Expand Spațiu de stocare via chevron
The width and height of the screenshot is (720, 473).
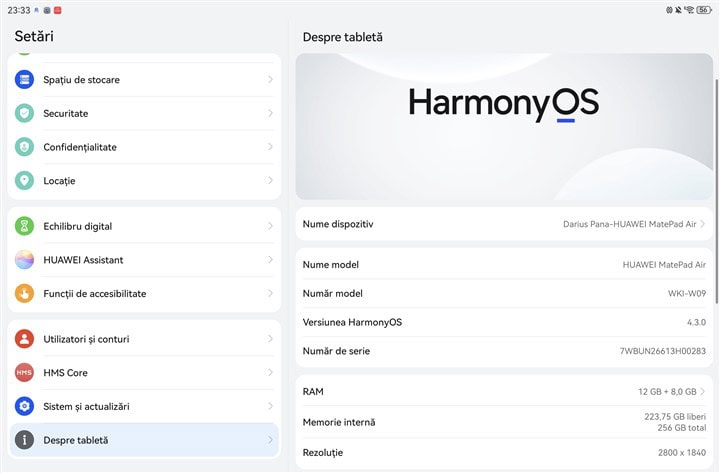click(270, 79)
